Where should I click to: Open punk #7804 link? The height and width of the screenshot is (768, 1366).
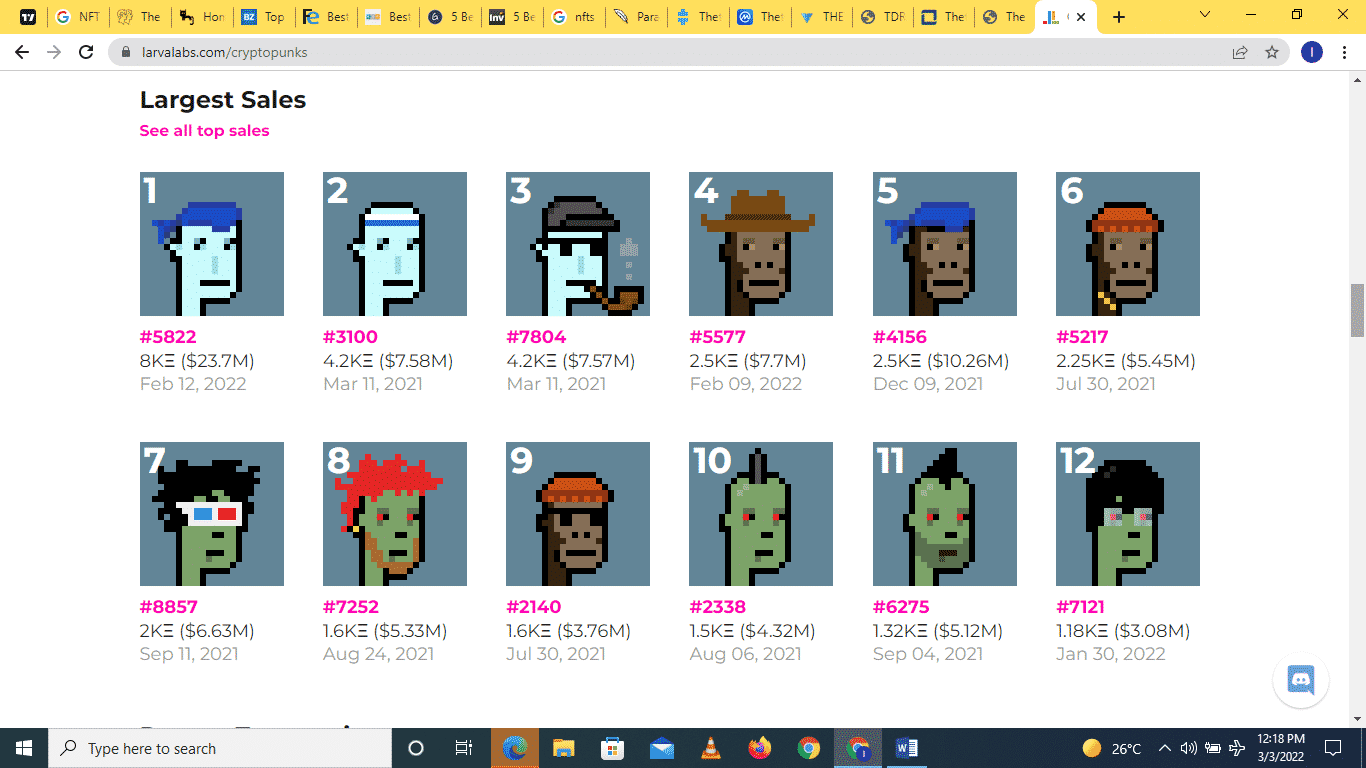tap(534, 337)
